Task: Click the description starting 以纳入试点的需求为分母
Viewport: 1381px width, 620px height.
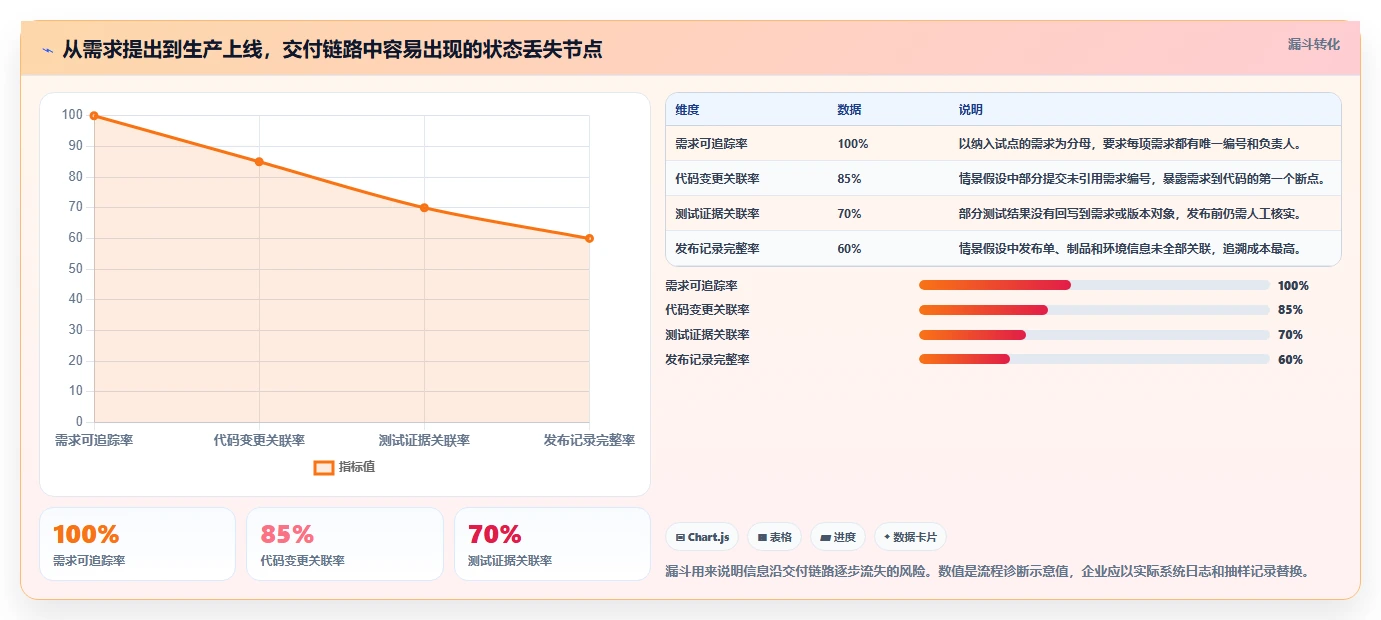Action: (1130, 144)
